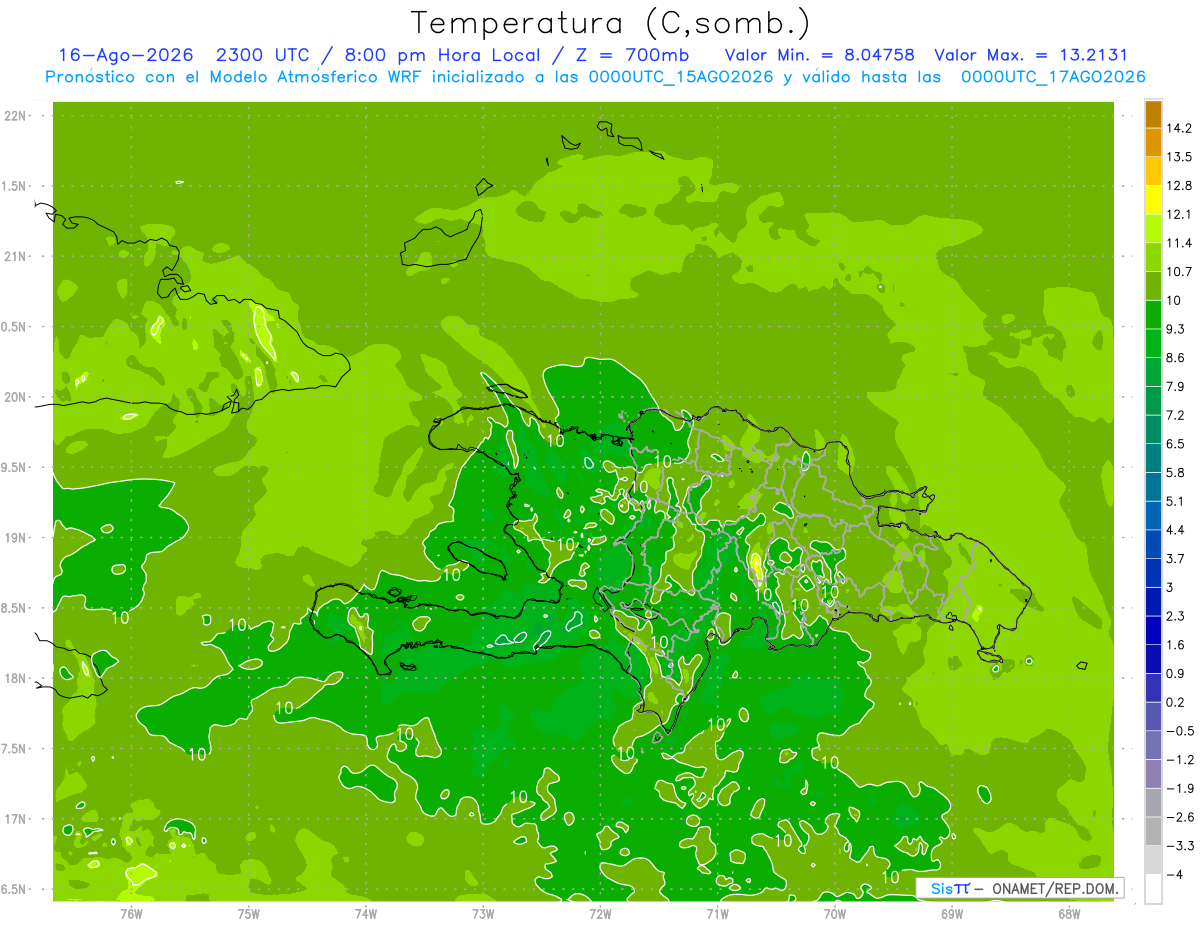Click the '-0.5' colorbar label
This screenshot has height=927, width=1200.
[1180, 731]
